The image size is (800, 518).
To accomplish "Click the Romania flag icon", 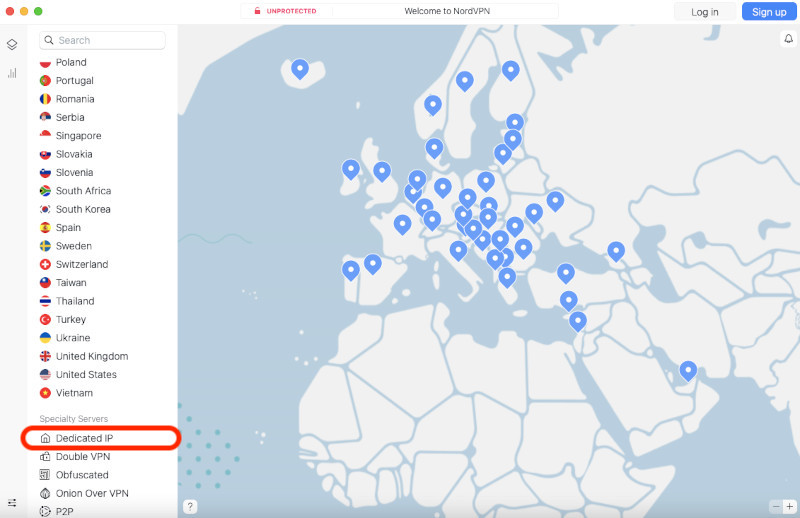I will pyautogui.click(x=45, y=99).
